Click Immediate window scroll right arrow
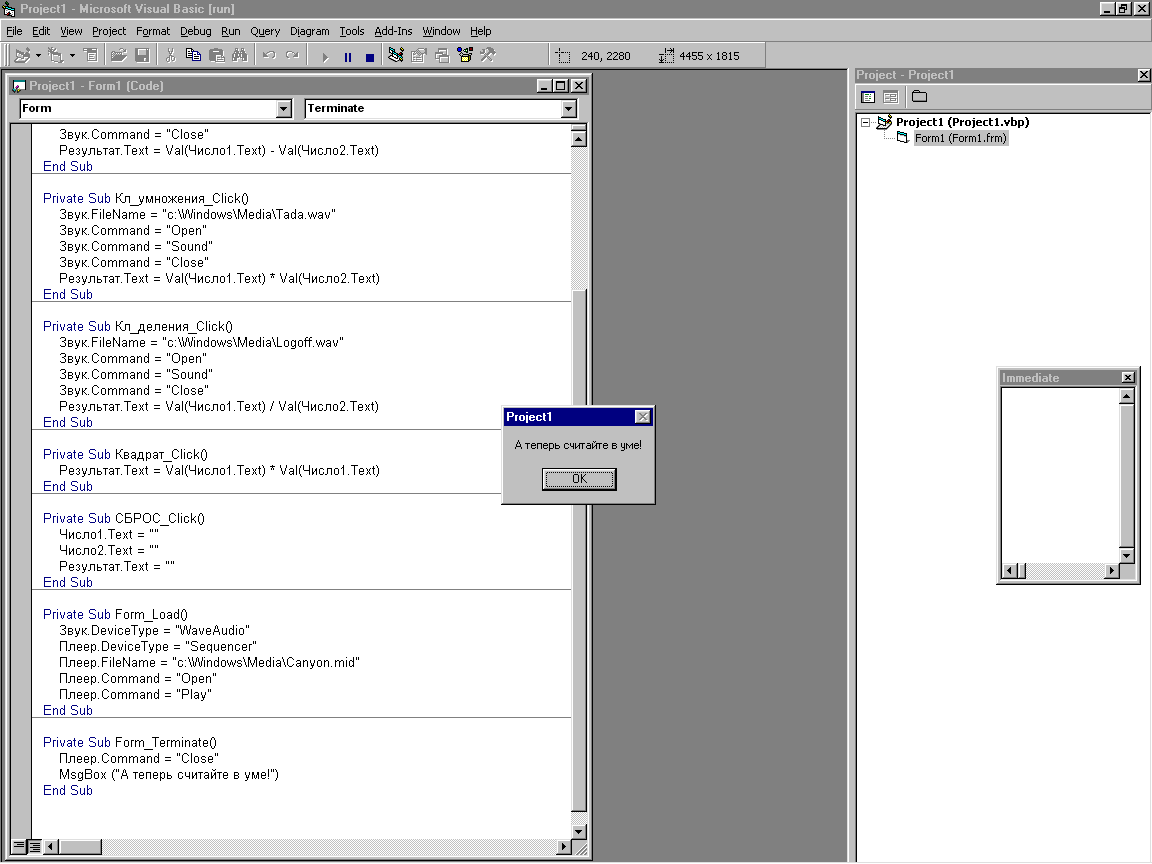The height and width of the screenshot is (864, 1152). 1112,570
